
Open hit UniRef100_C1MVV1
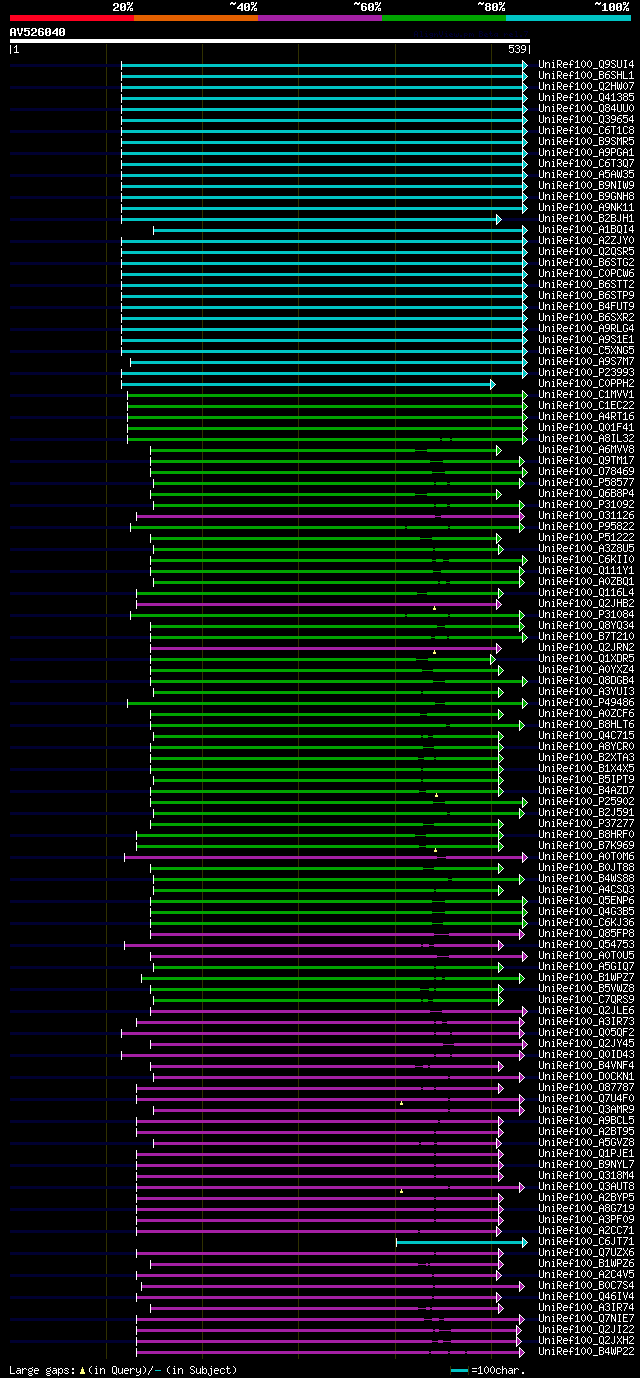click(586, 394)
